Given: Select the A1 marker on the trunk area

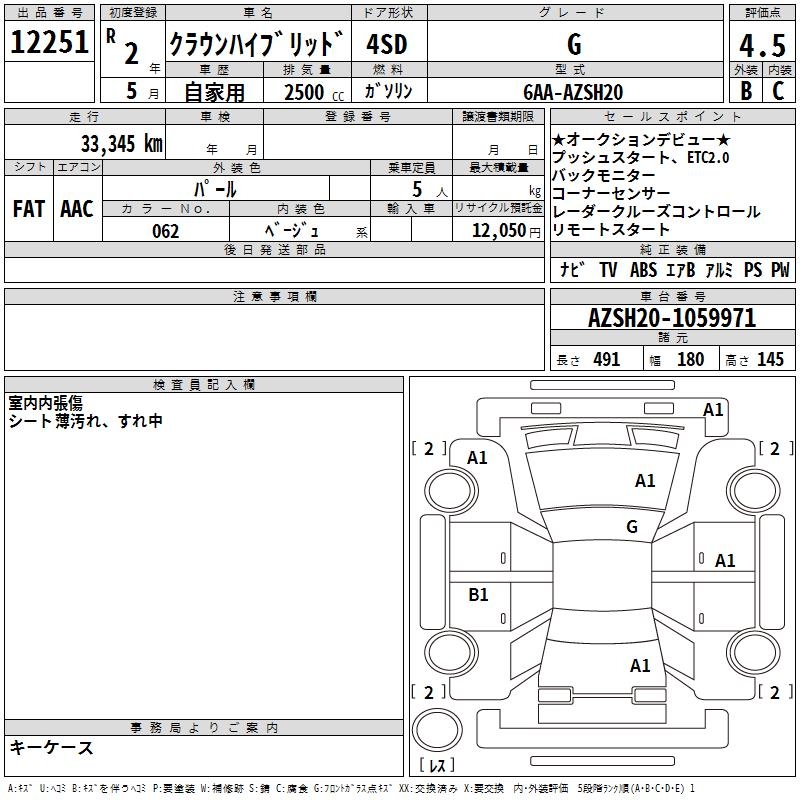Looking at the screenshot, I should [x=640, y=665].
